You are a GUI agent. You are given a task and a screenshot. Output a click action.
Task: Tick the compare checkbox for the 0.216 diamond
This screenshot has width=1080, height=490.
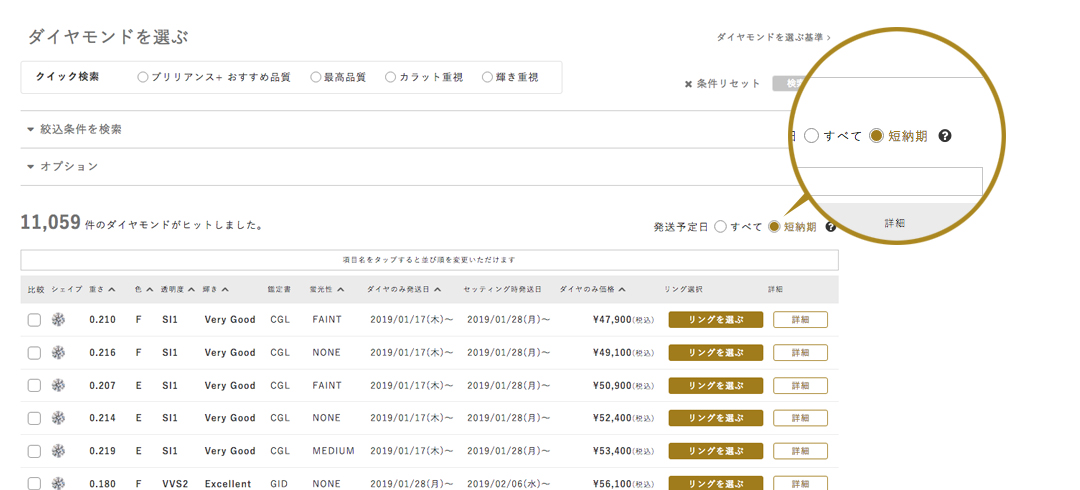(34, 353)
